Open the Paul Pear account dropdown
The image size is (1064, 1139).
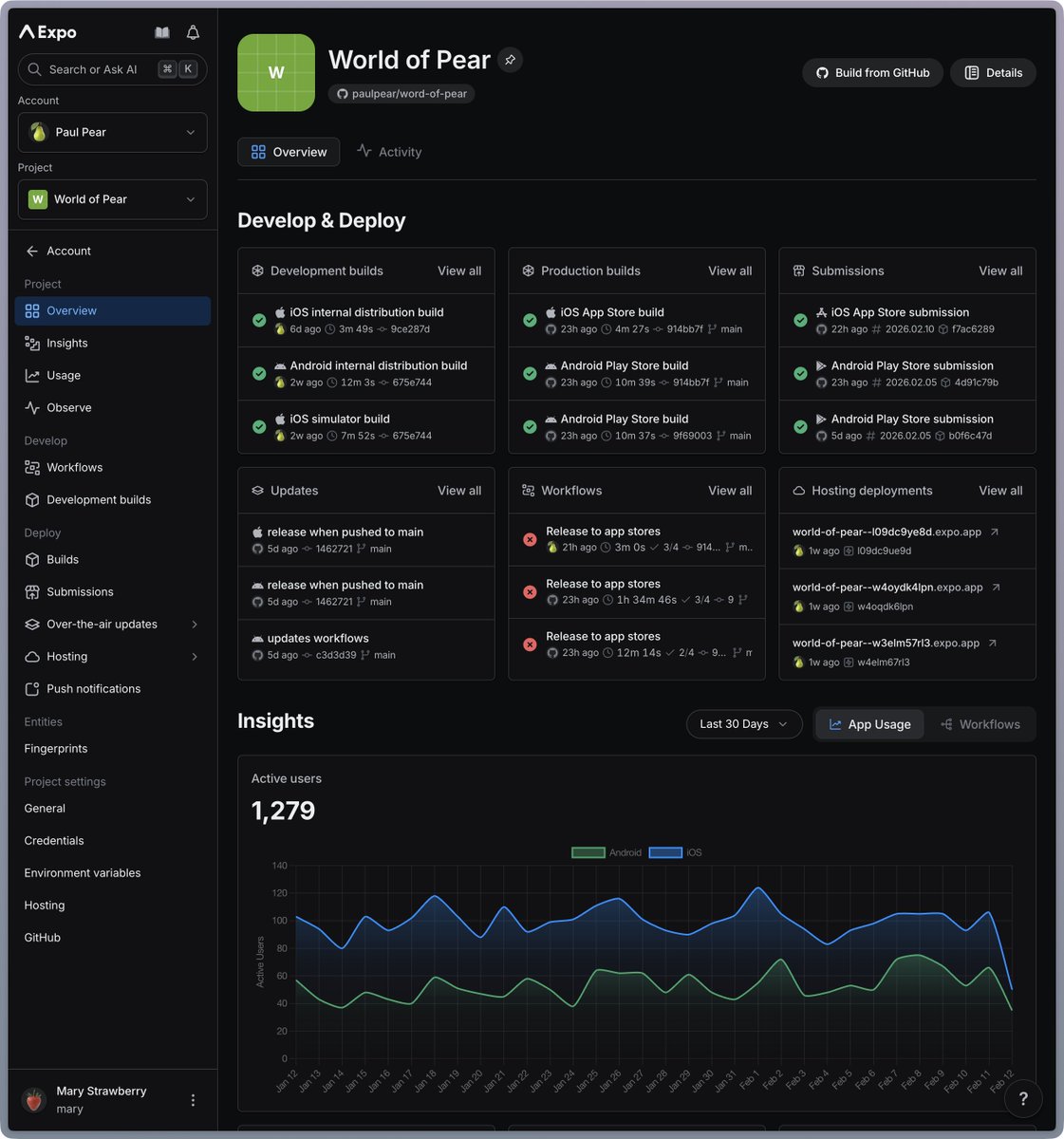(112, 133)
